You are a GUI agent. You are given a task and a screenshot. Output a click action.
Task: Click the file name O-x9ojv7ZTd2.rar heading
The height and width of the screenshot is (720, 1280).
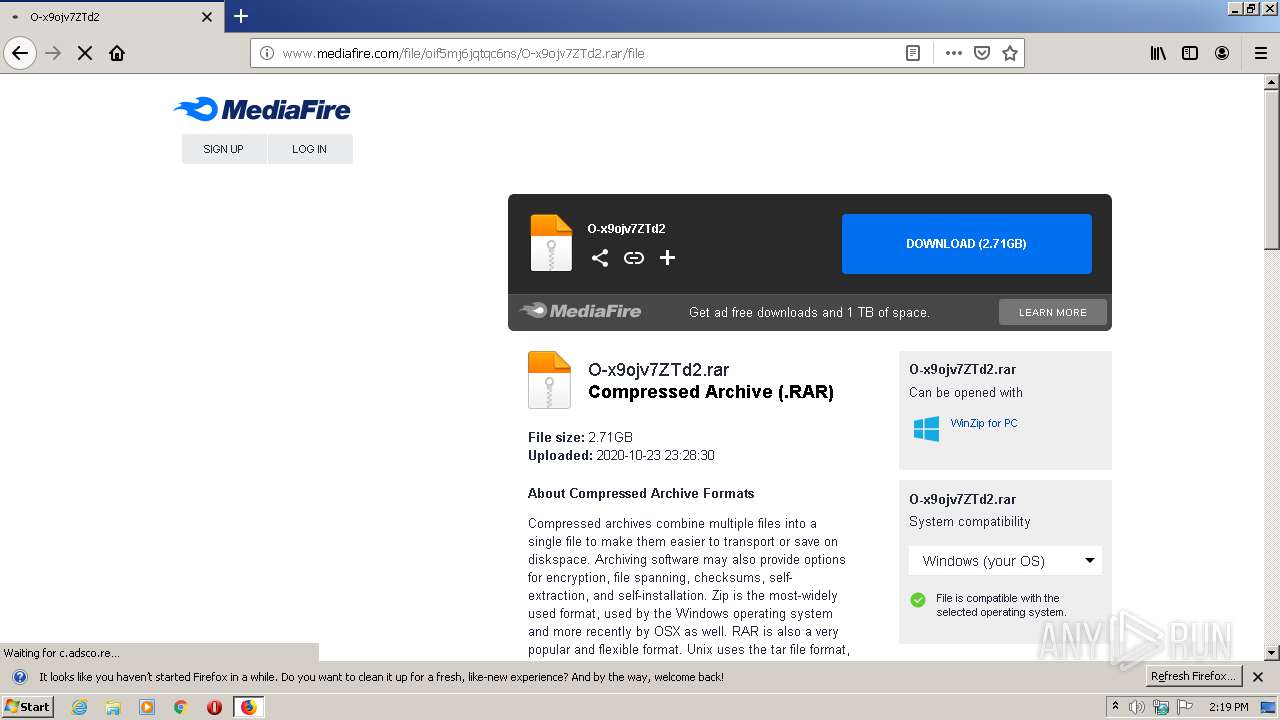659,370
